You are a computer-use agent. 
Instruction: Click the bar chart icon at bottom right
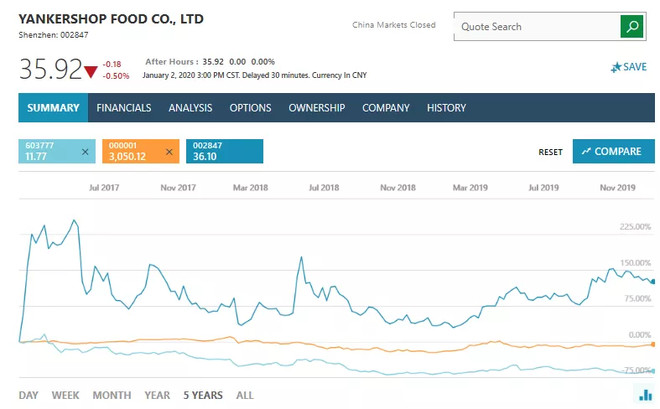[x=646, y=396]
